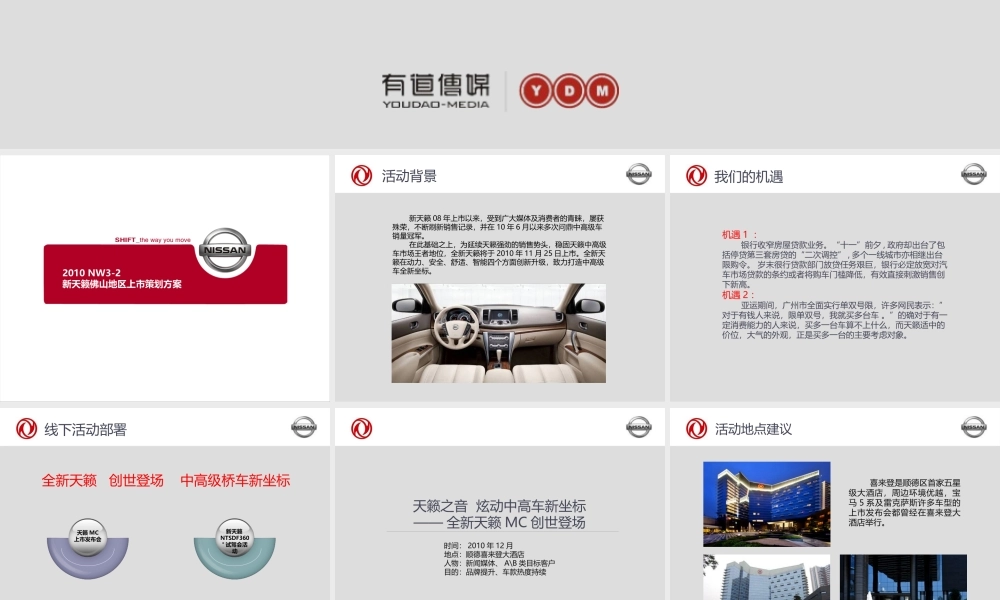Click the Nissan logo on 活动地点建议 slide
Screen dimensions: 1000x600
pyautogui.click(x=973, y=427)
